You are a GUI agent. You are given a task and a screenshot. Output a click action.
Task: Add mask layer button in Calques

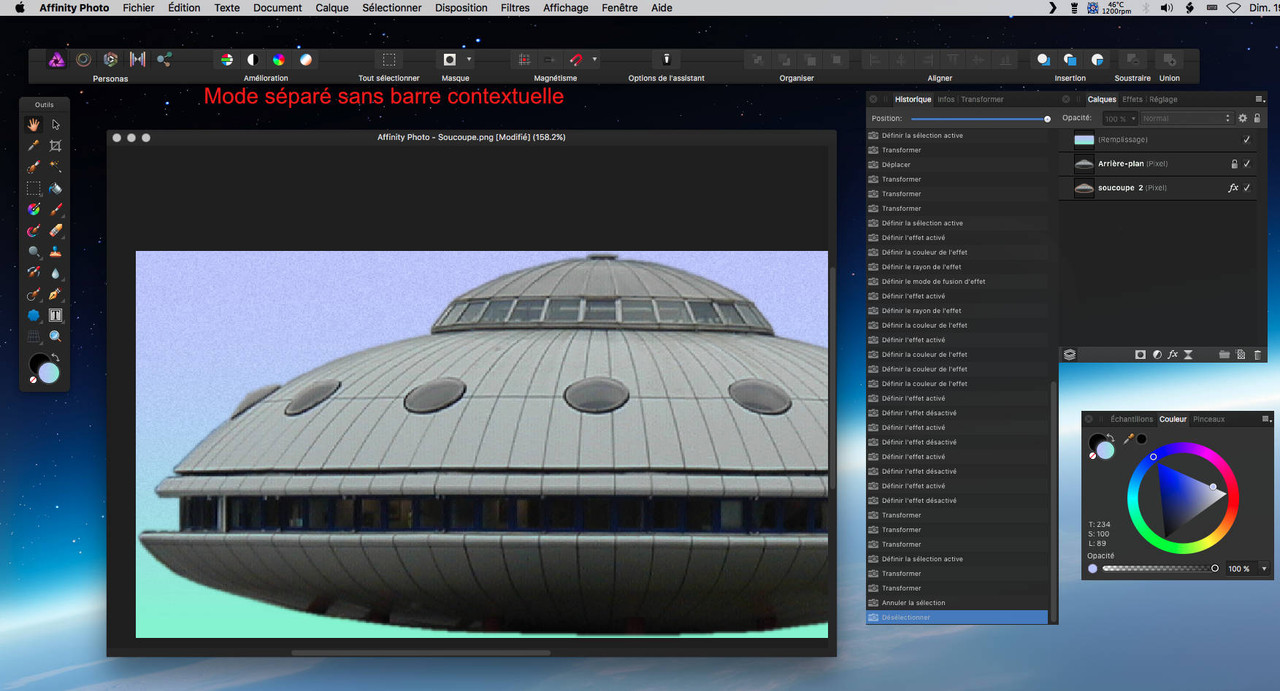(1140, 354)
